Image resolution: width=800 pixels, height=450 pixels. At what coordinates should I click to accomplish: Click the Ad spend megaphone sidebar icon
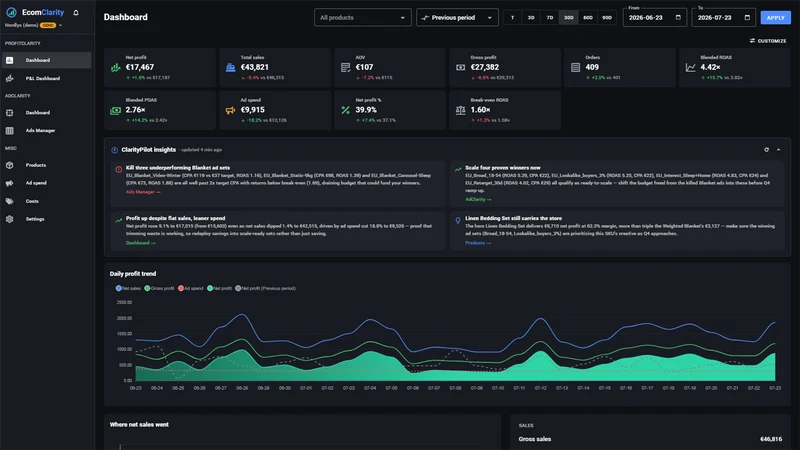click(10, 183)
